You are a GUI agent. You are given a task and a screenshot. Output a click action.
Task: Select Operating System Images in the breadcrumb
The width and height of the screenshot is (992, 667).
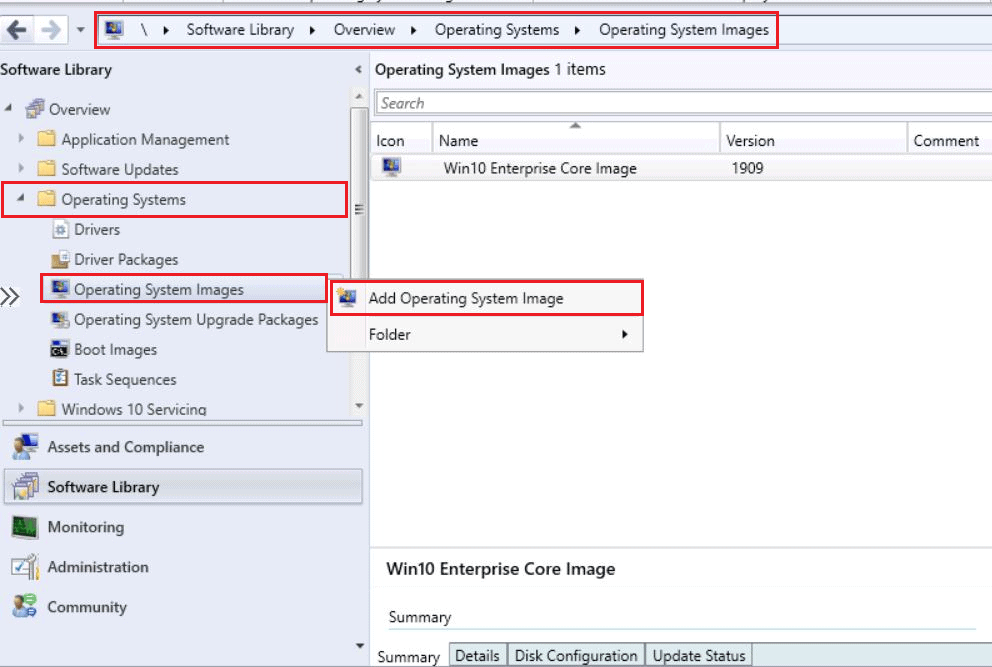coord(684,30)
